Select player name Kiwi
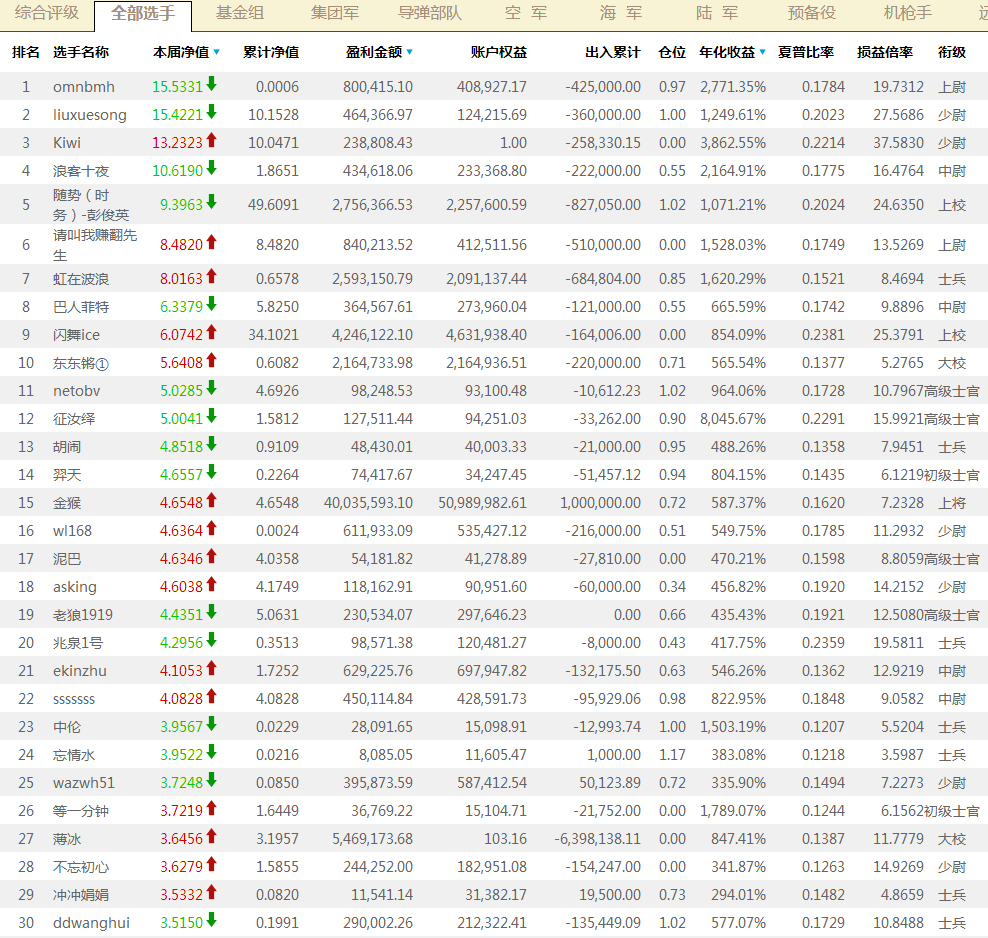Image resolution: width=988 pixels, height=938 pixels. 67,143
